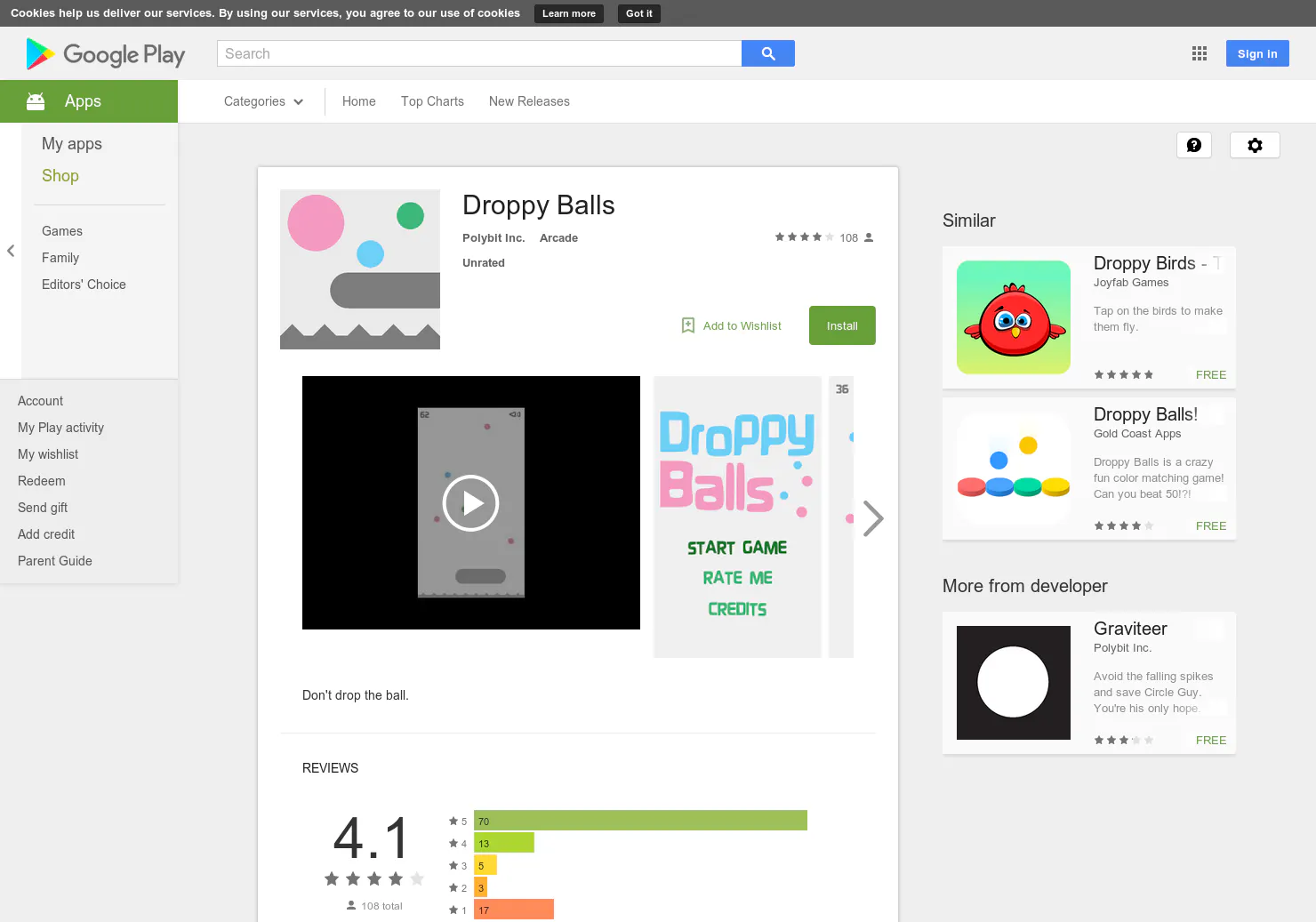Select Shop in sidebar
Viewport: 1316px width, 922px height.
click(x=60, y=176)
